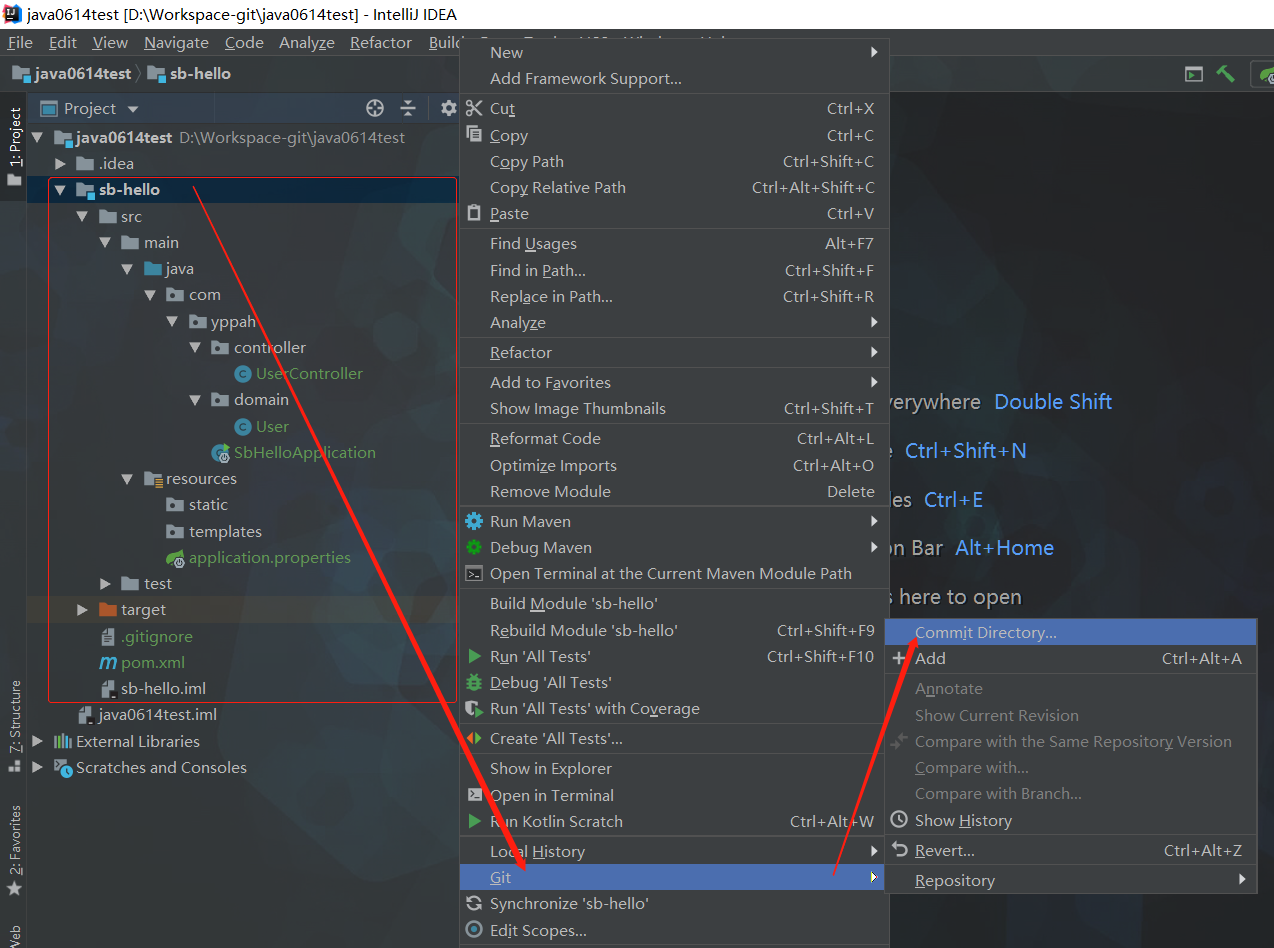Click the Paste clipboard icon
This screenshot has height=948, width=1274.
point(474,214)
